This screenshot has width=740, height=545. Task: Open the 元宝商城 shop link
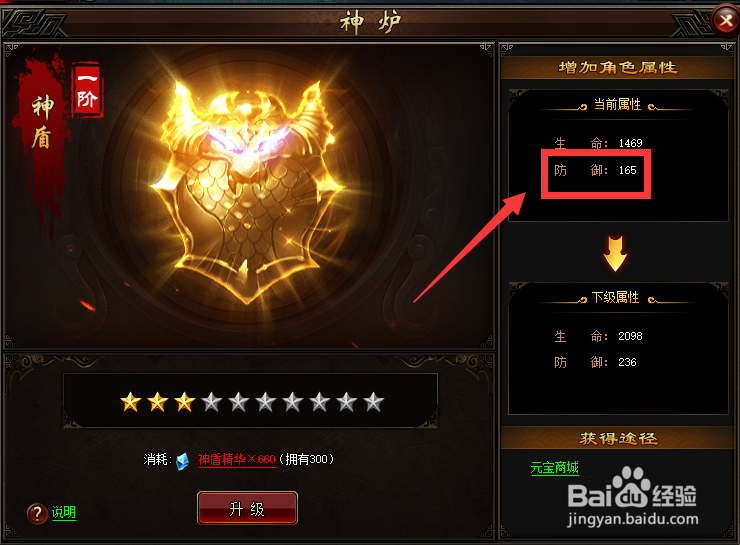tap(555, 468)
